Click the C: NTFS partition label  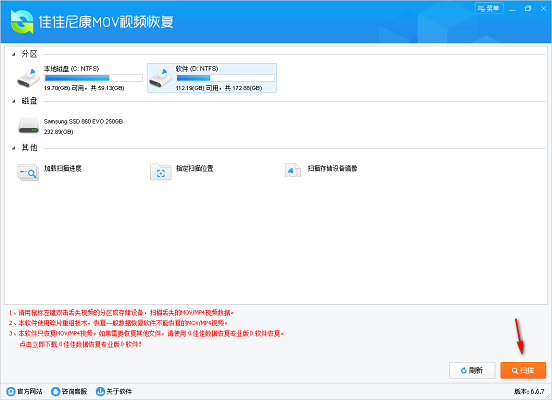(71, 69)
